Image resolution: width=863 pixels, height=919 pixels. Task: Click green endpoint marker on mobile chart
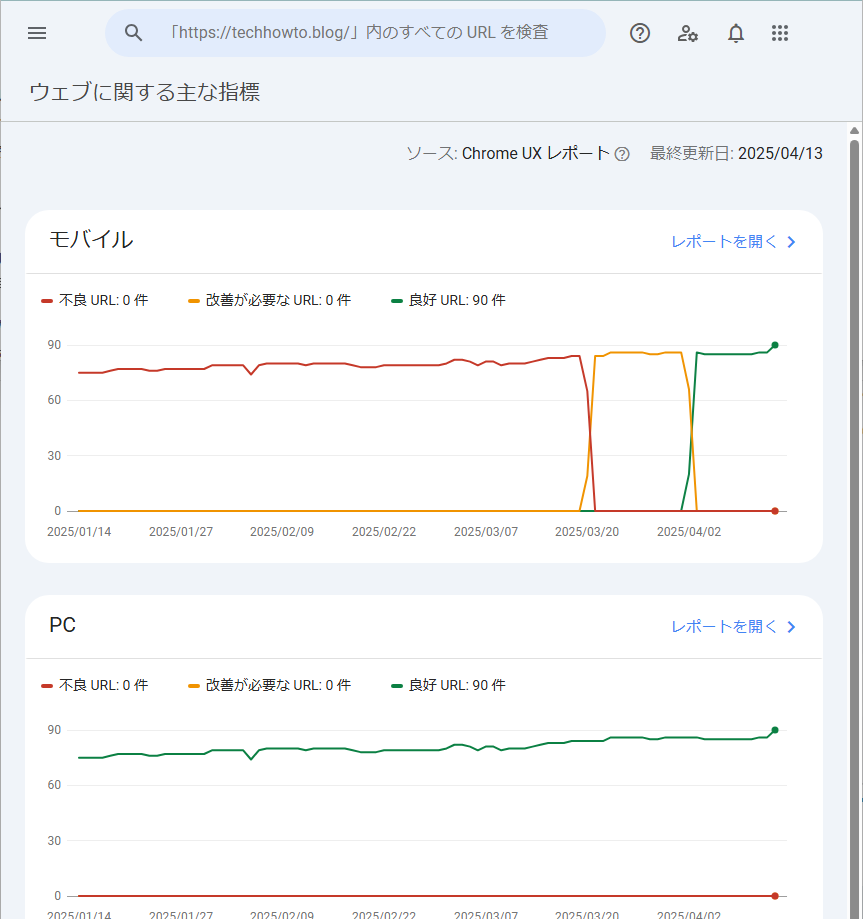coord(775,345)
